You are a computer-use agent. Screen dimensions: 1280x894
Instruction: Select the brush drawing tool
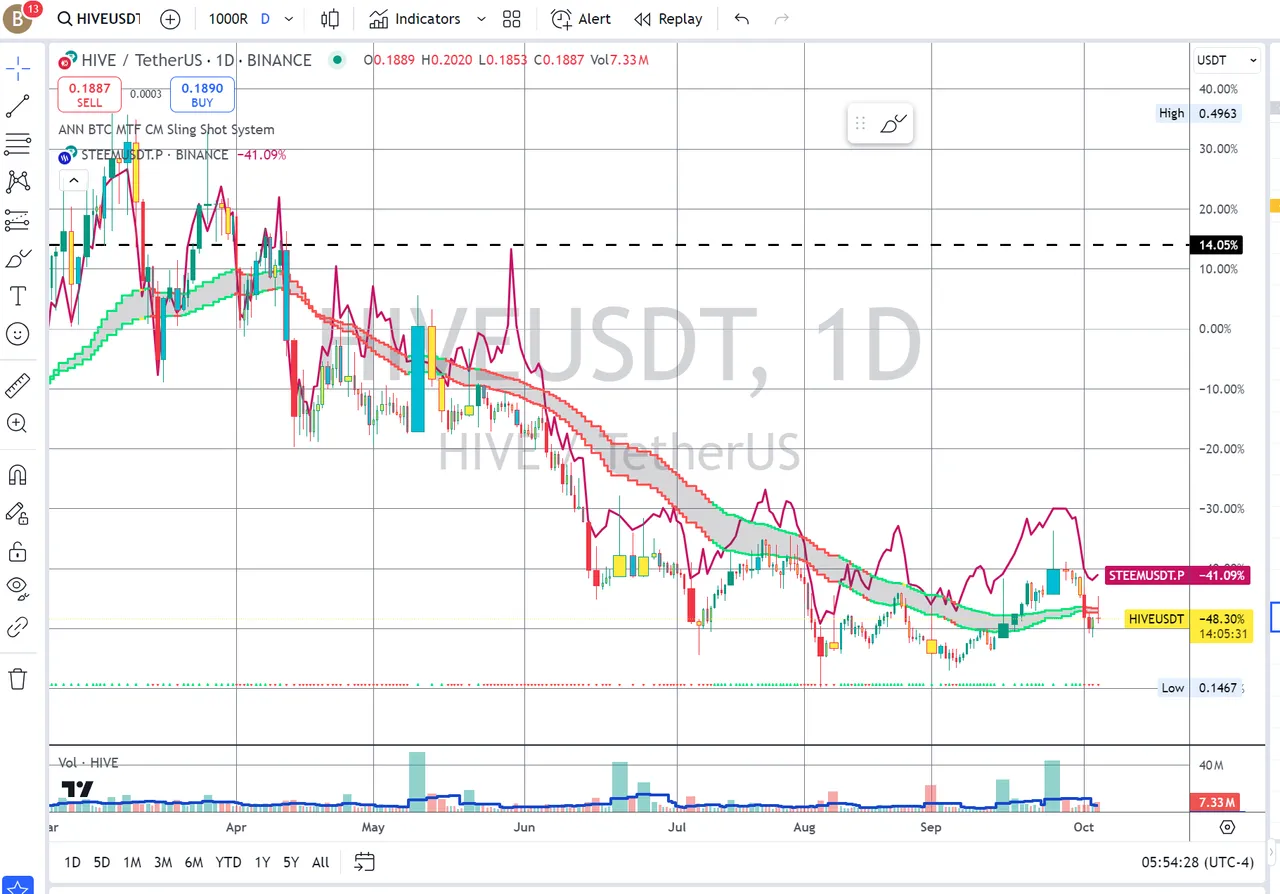click(x=17, y=259)
